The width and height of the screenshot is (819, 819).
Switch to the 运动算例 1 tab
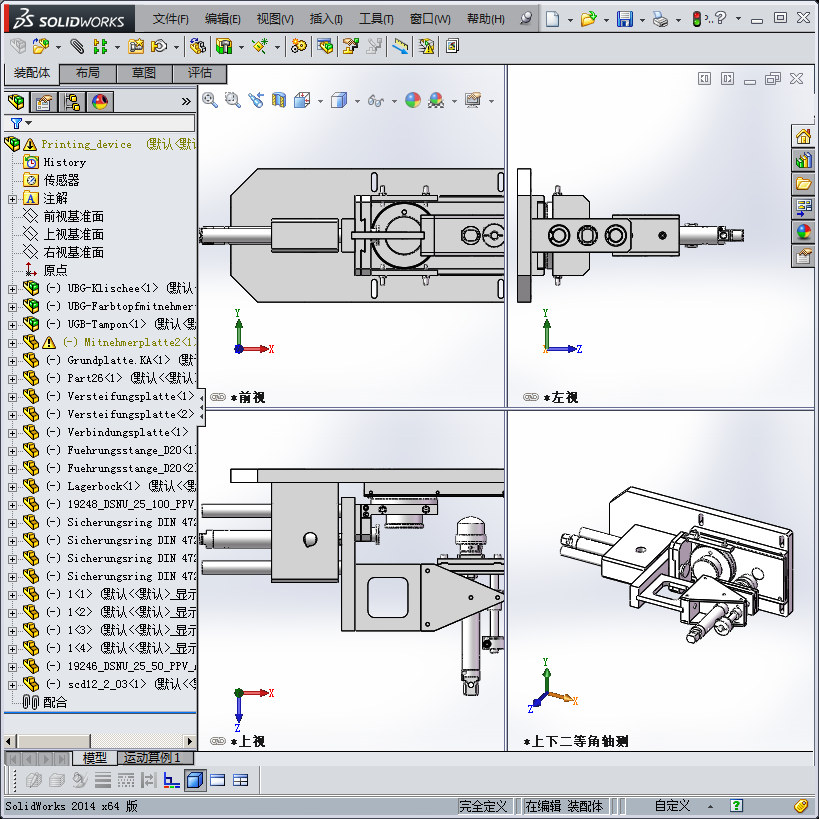click(155, 758)
